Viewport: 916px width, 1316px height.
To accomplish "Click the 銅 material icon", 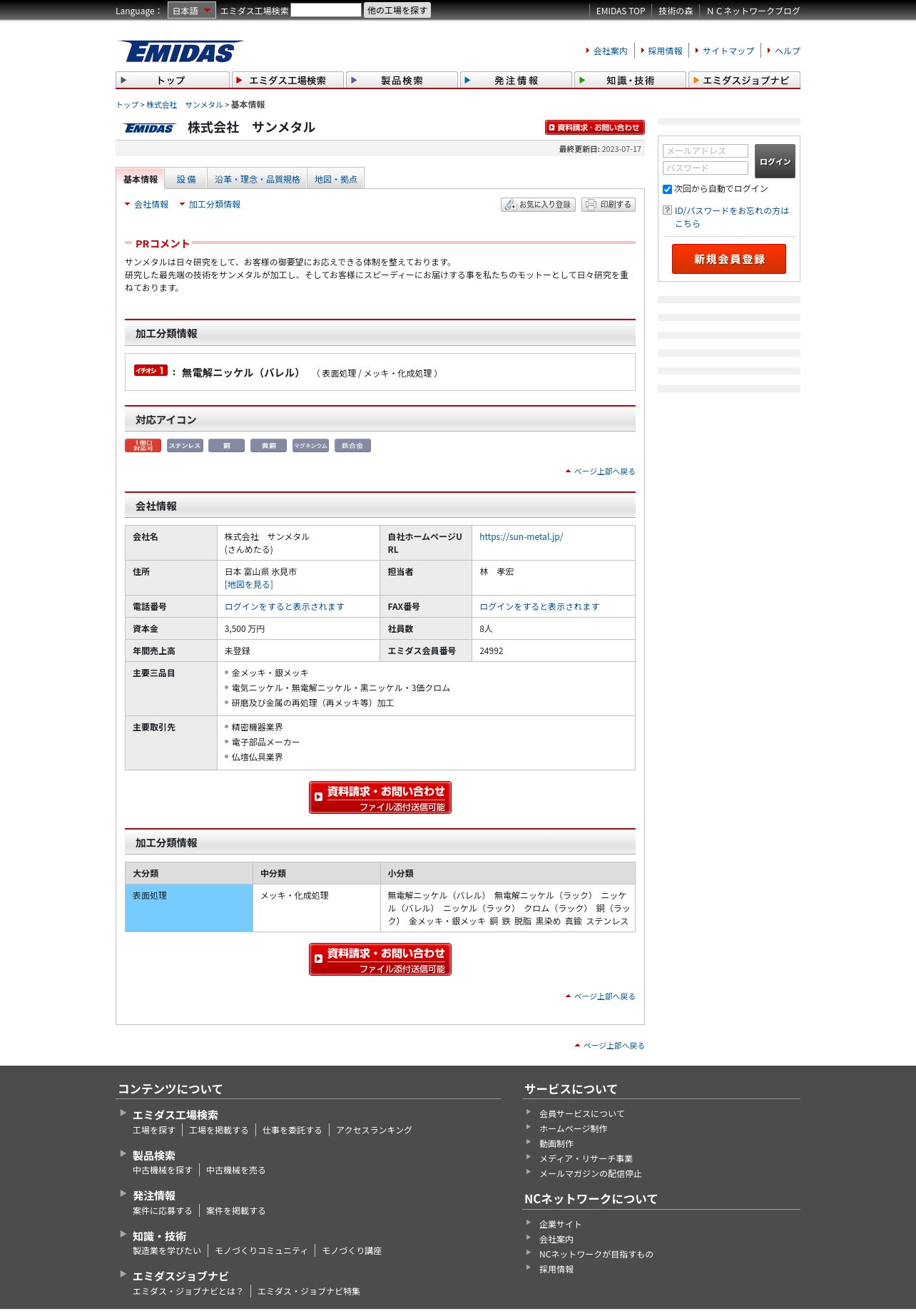I will pyautogui.click(x=226, y=446).
